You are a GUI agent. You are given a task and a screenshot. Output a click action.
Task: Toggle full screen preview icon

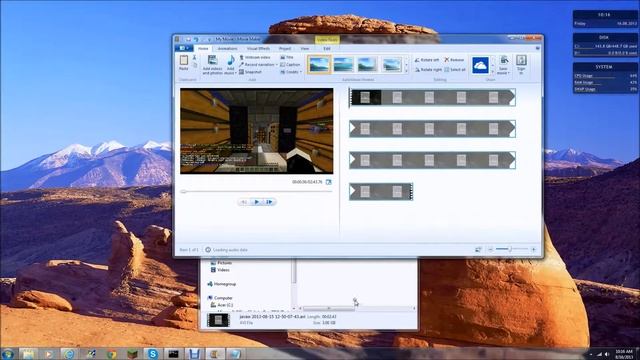click(x=329, y=182)
